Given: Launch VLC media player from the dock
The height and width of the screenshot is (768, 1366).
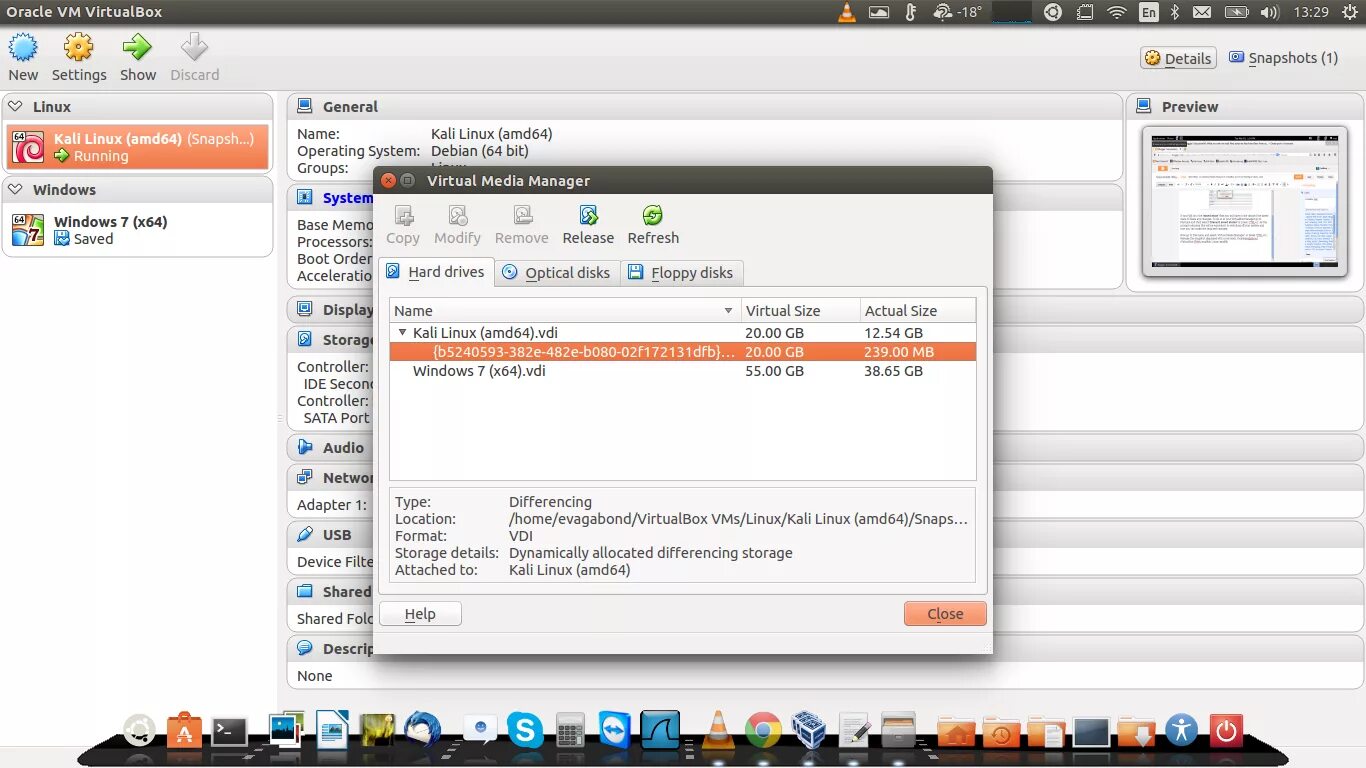Looking at the screenshot, I should (x=717, y=730).
